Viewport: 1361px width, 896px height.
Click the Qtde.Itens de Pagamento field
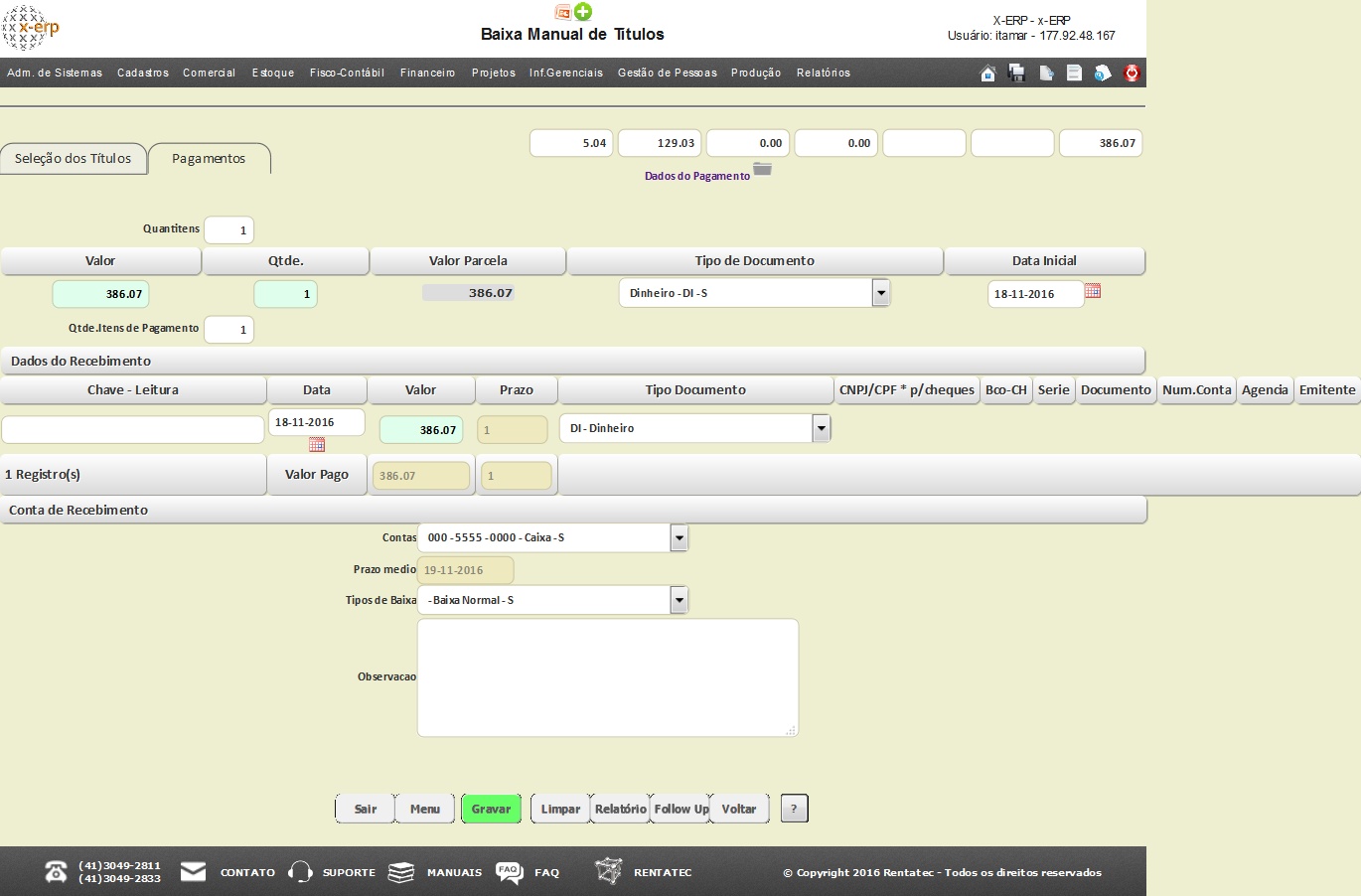(x=228, y=330)
